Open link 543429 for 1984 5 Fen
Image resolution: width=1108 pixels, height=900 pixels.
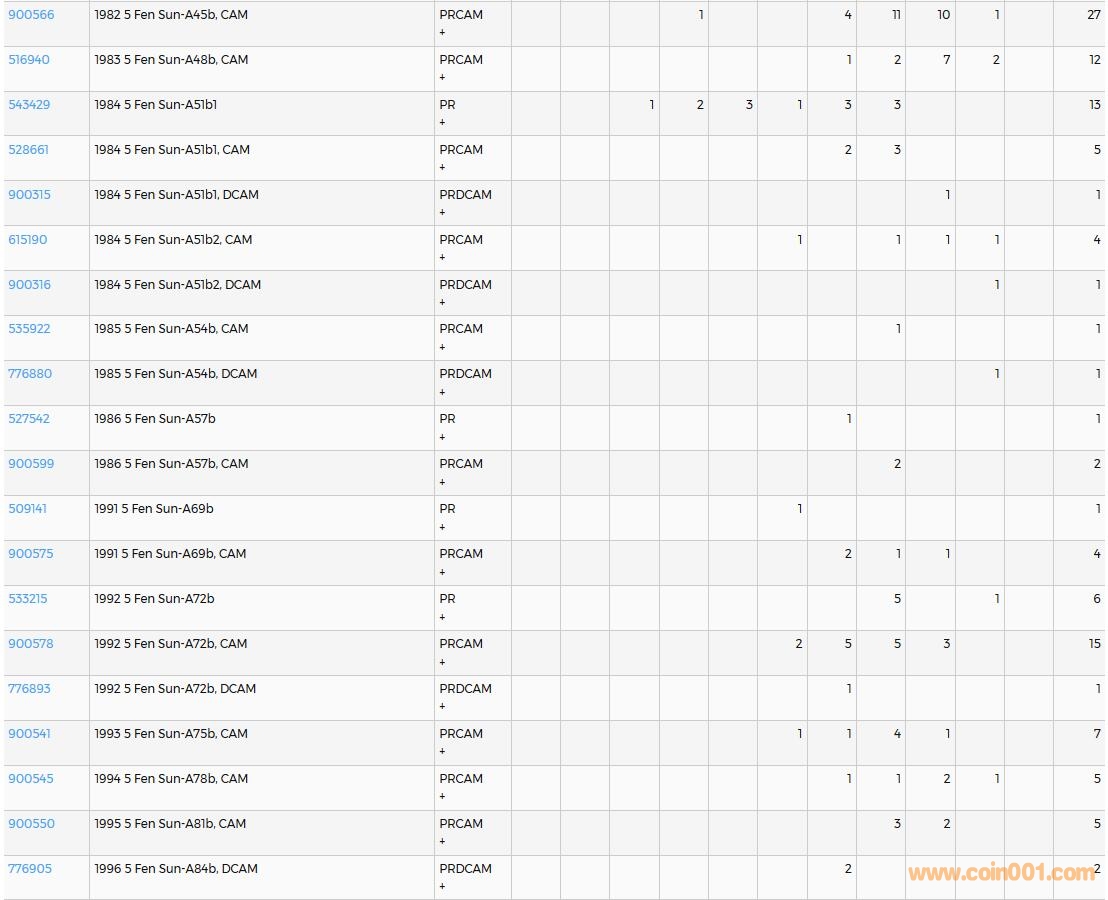pos(29,105)
